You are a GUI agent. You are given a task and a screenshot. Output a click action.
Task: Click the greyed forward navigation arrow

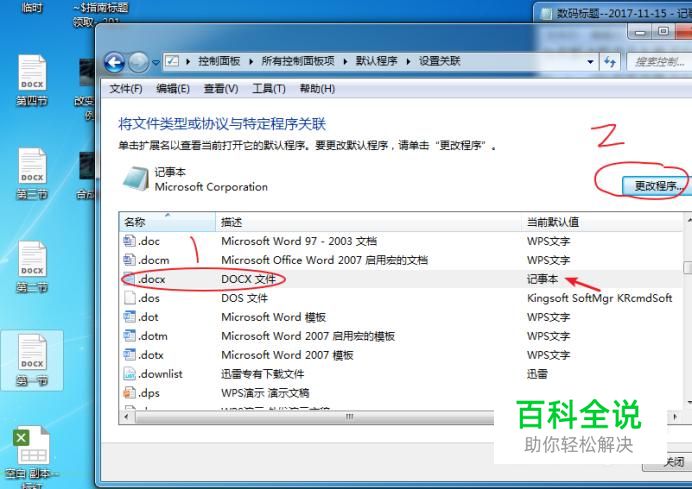pyautogui.click(x=139, y=62)
